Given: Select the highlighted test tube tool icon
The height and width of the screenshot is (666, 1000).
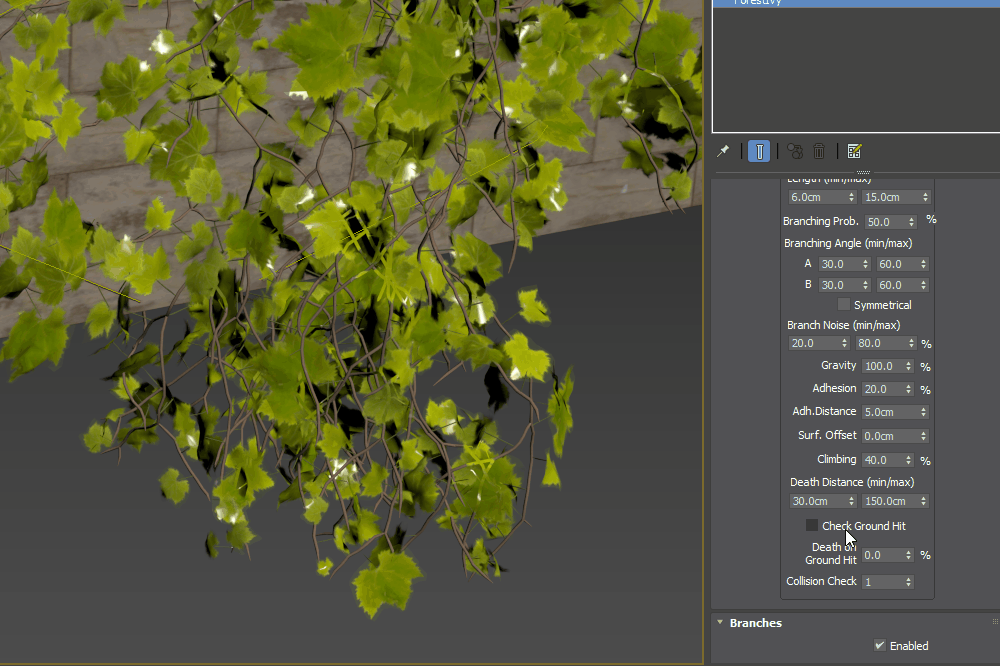Looking at the screenshot, I should [x=758, y=151].
